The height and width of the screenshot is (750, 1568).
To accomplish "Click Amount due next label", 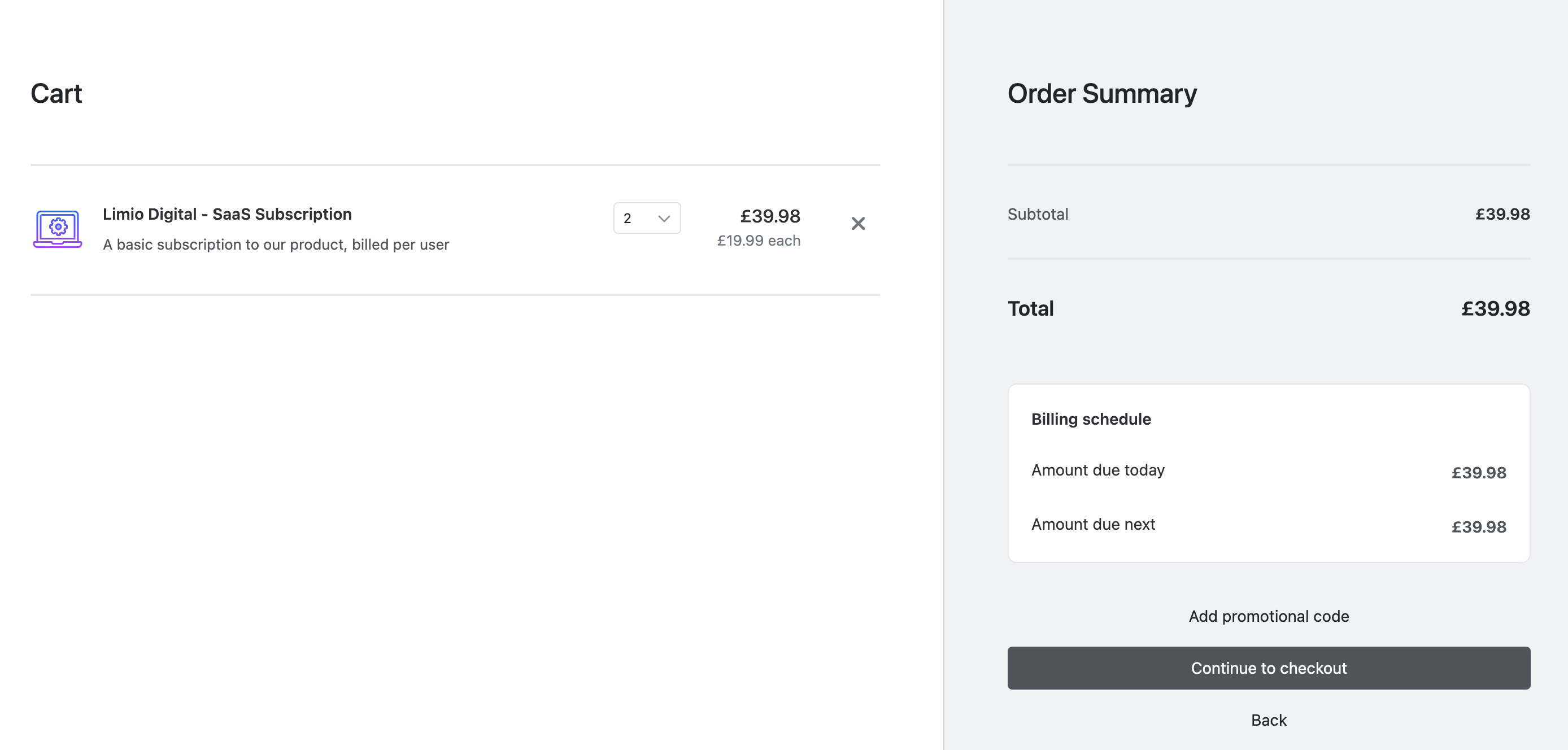I will pyautogui.click(x=1092, y=524).
